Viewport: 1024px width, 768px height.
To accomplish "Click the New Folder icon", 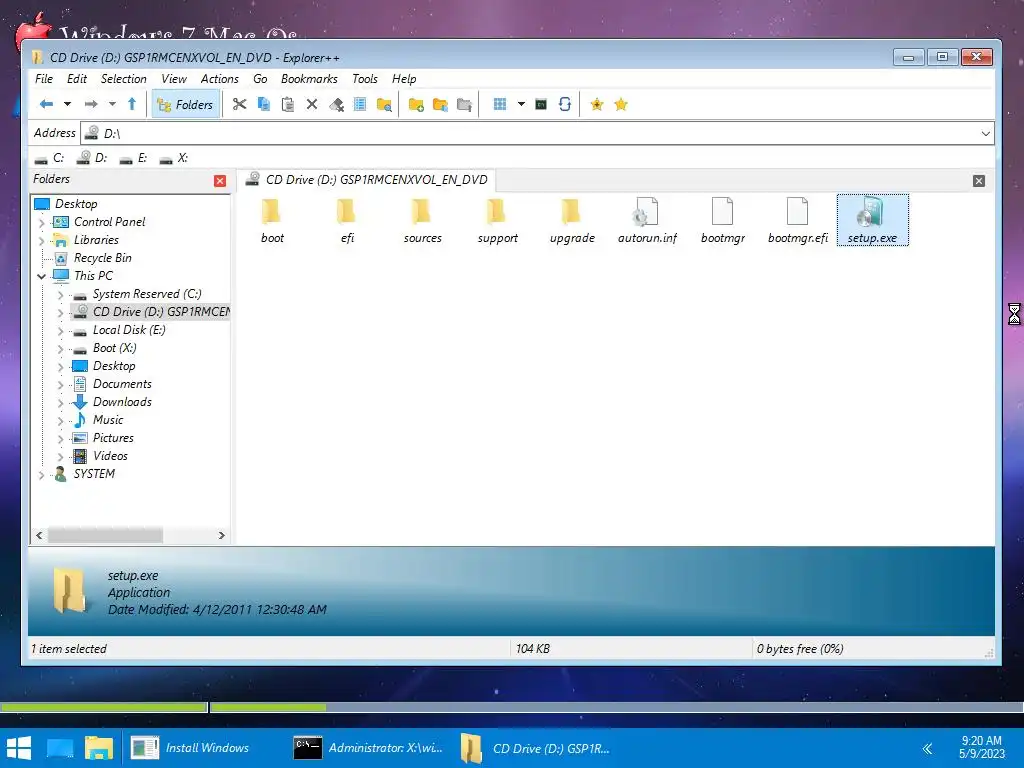I will [x=416, y=104].
